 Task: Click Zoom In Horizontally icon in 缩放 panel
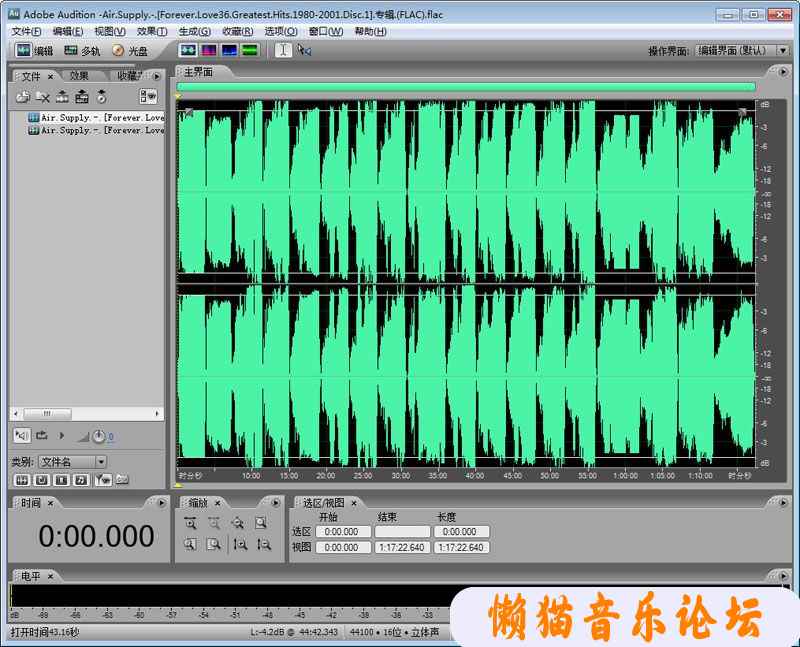(190, 523)
